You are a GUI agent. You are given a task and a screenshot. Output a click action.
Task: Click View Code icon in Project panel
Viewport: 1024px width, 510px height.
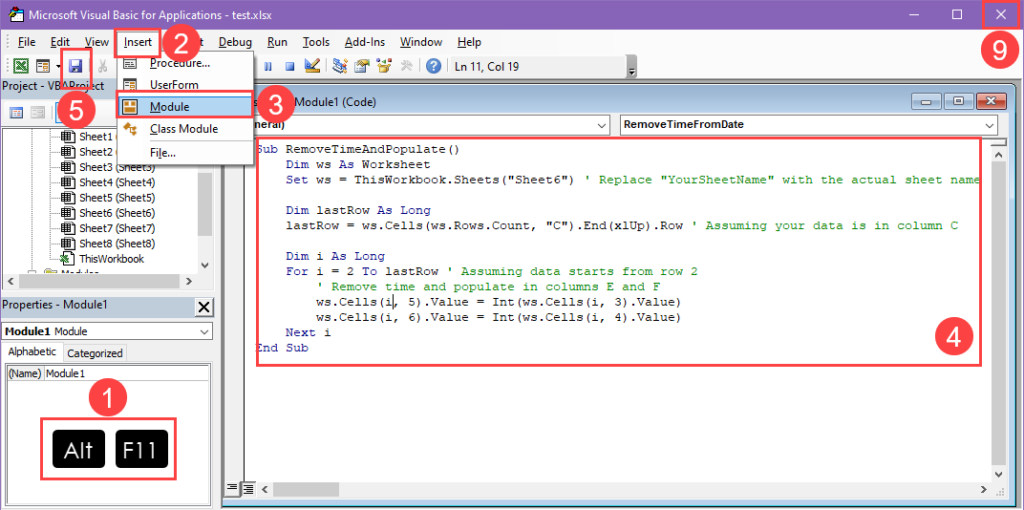pos(16,113)
